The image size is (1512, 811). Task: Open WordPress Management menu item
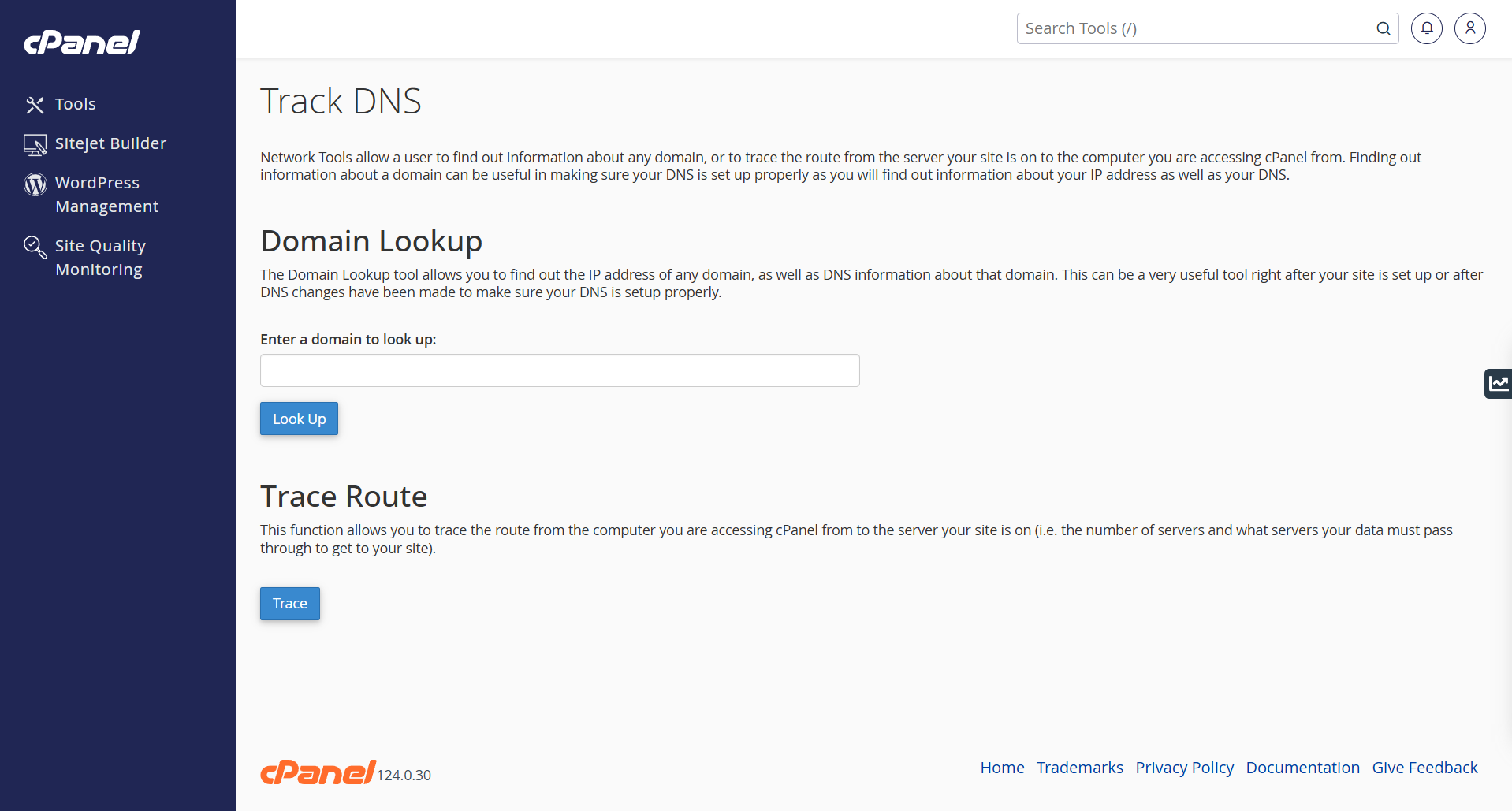tap(107, 195)
